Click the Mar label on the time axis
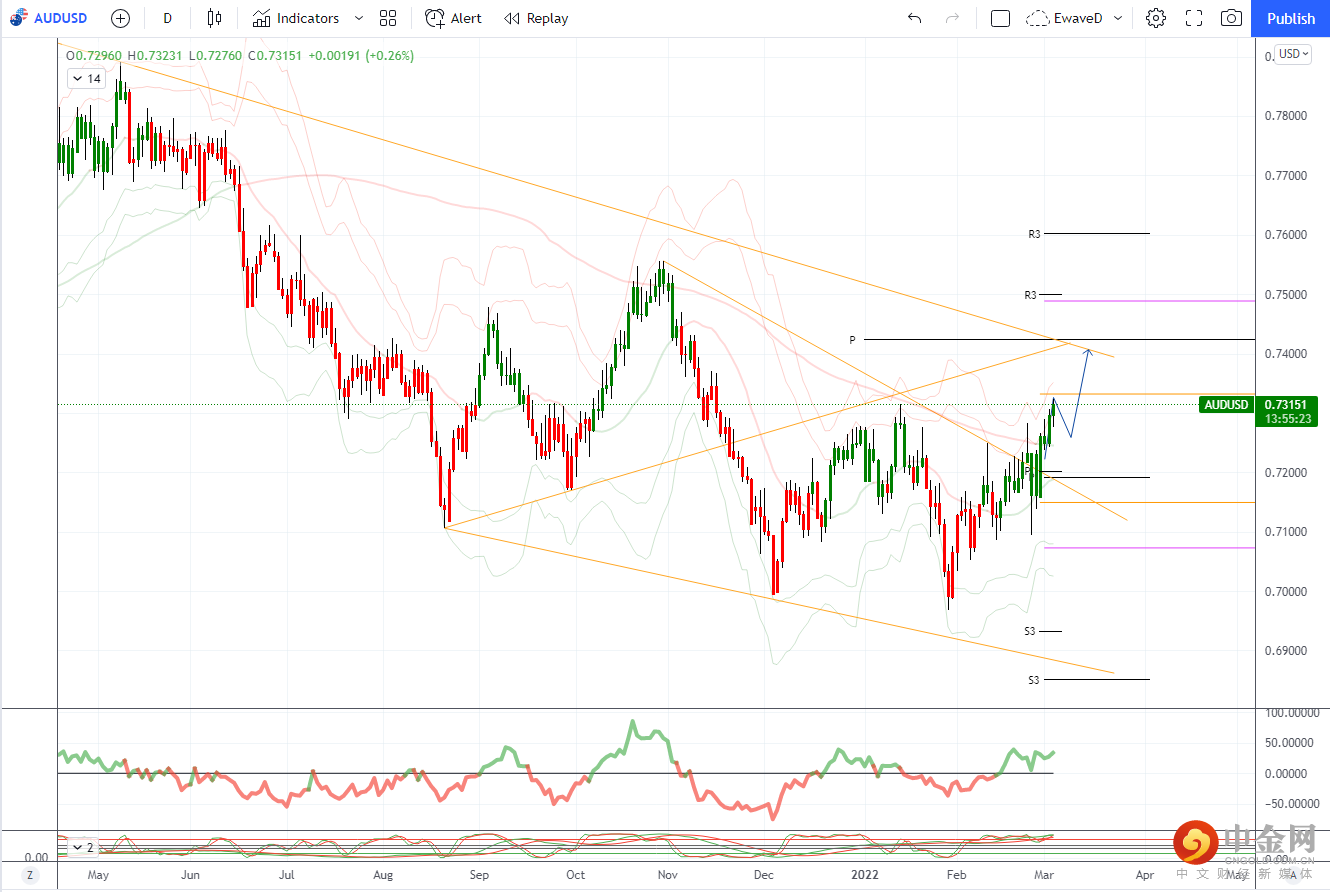Viewport: 1330px width, 892px height. pyautogui.click(x=1045, y=875)
